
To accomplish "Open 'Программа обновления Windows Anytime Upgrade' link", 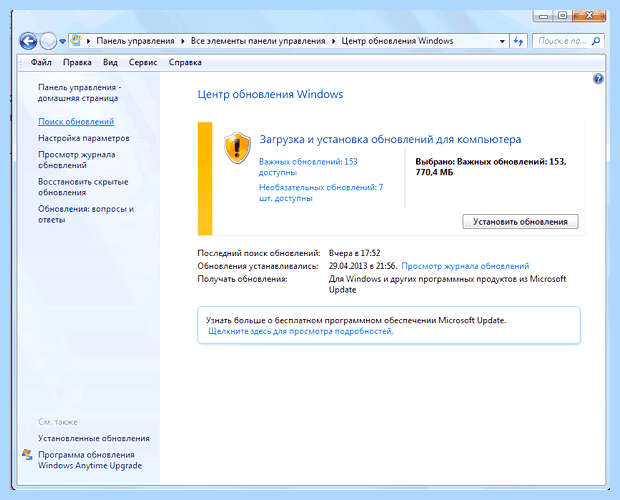I will point(90,460).
